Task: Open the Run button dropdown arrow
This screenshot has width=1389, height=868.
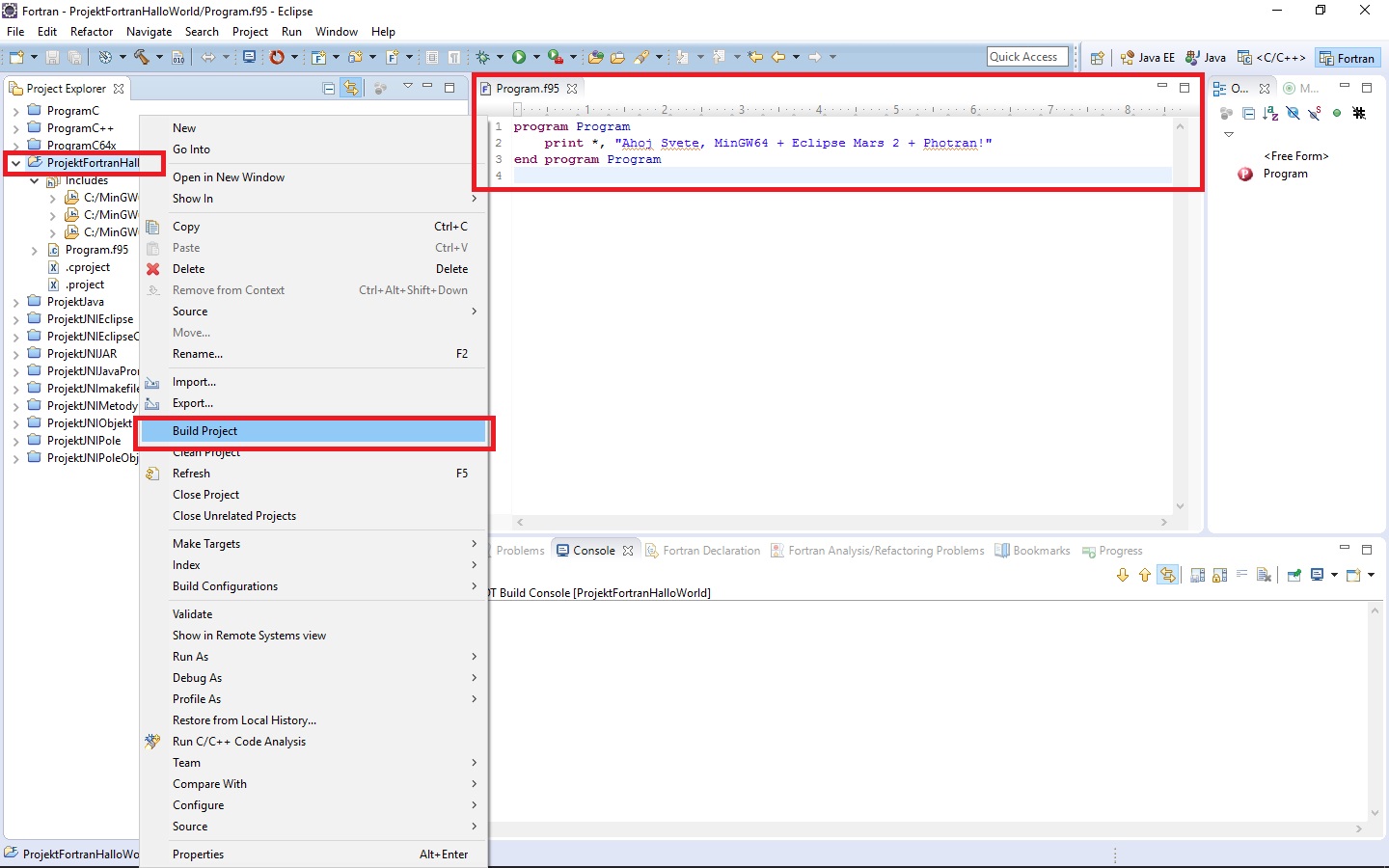Action: pos(536,57)
